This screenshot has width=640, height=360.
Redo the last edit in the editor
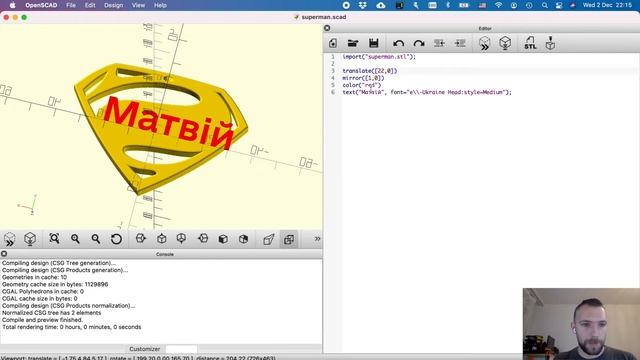(x=419, y=43)
